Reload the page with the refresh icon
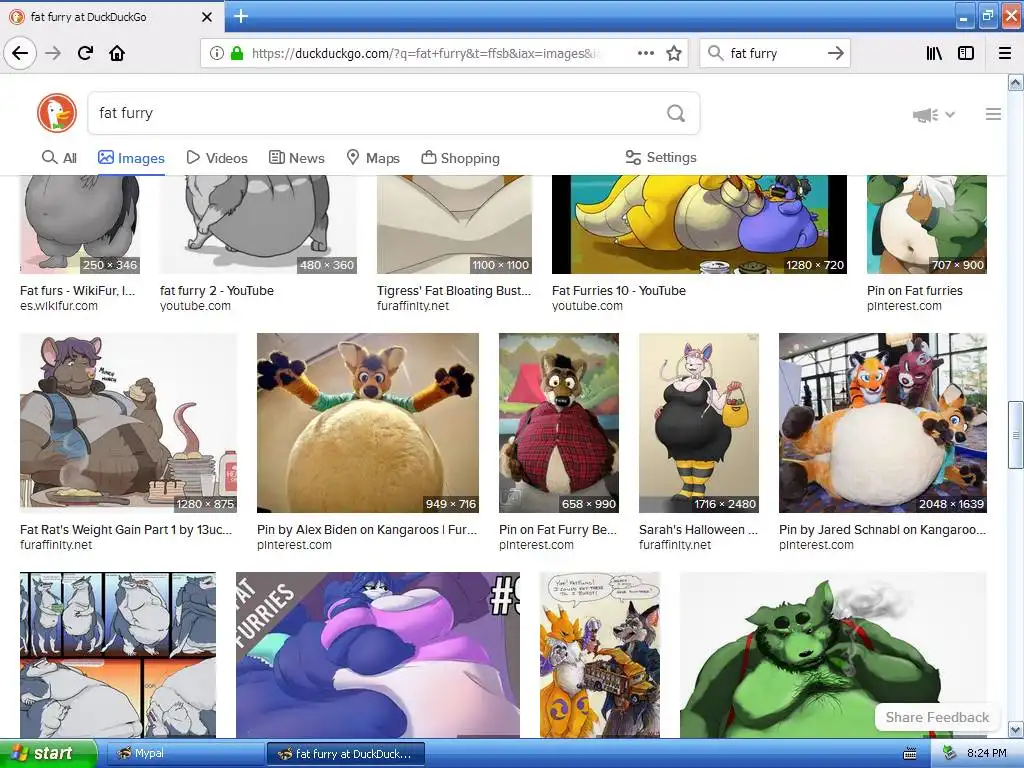Screen dimensions: 1024x768 click(85, 53)
